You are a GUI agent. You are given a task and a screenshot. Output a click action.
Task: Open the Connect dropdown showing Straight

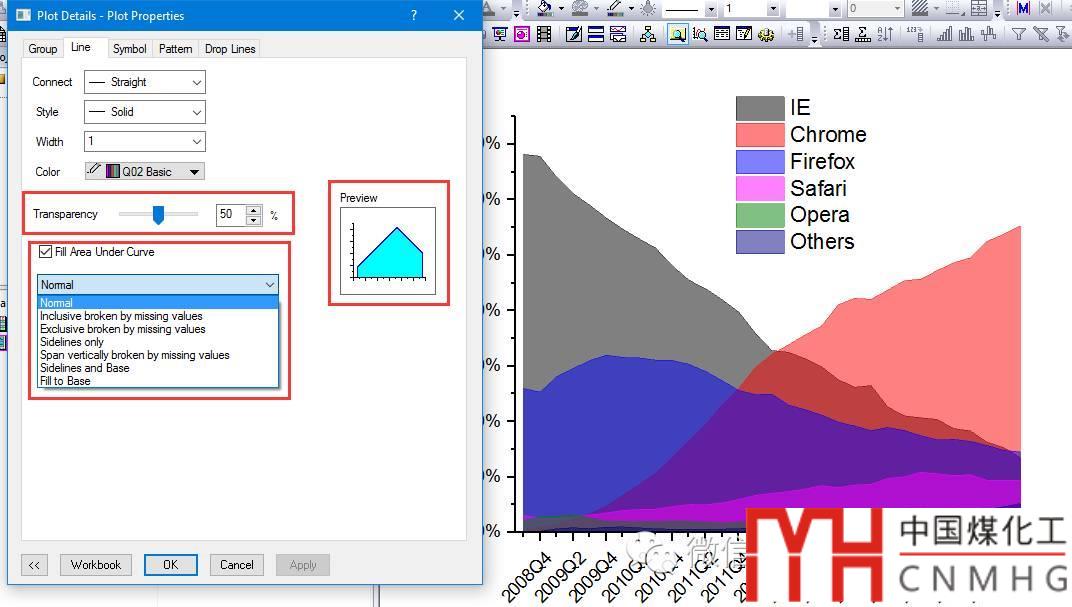pyautogui.click(x=145, y=82)
